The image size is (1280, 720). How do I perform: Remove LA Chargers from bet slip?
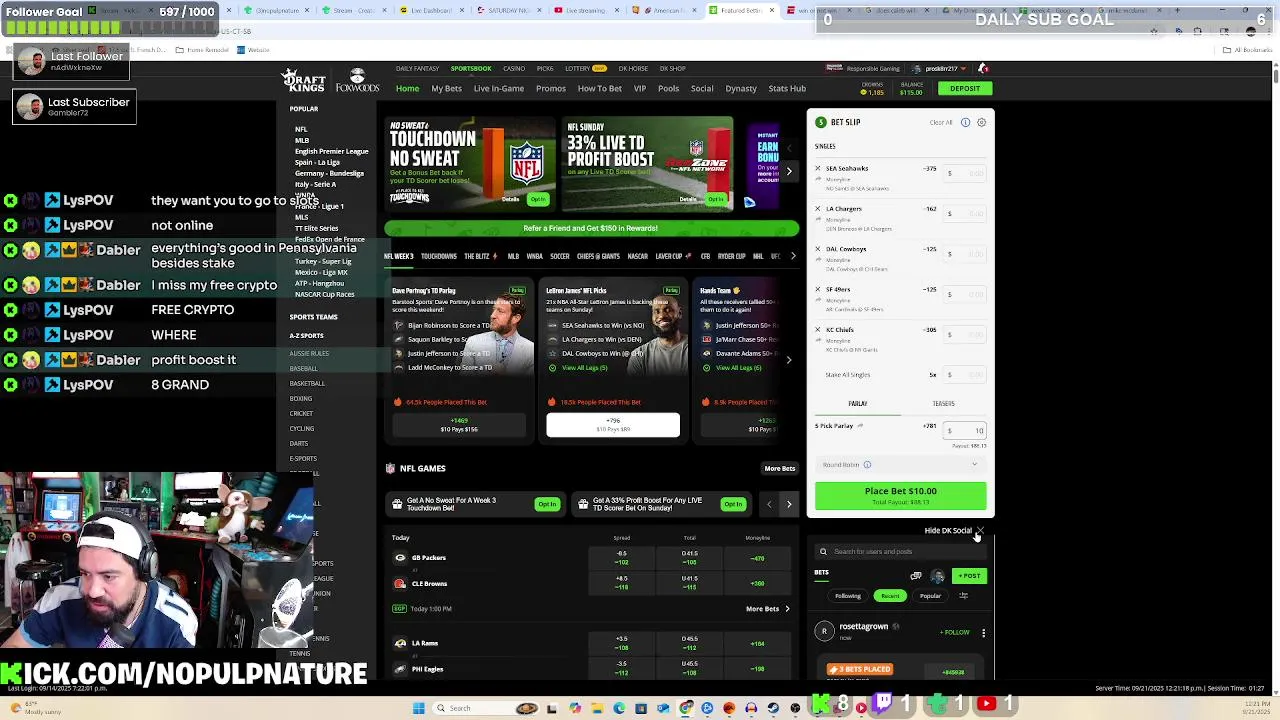(x=817, y=209)
